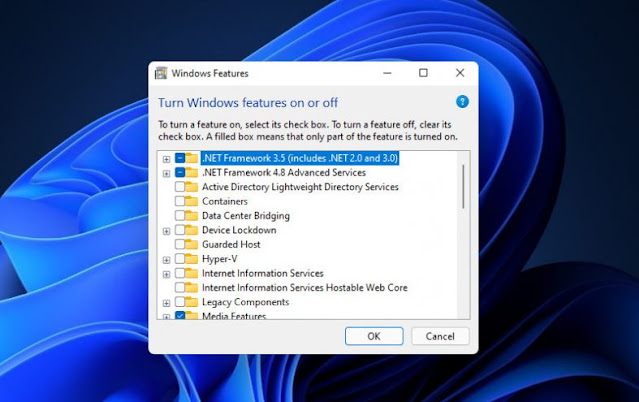
Task: Select the 'Internet Information Services' row label
Action: [x=263, y=273]
